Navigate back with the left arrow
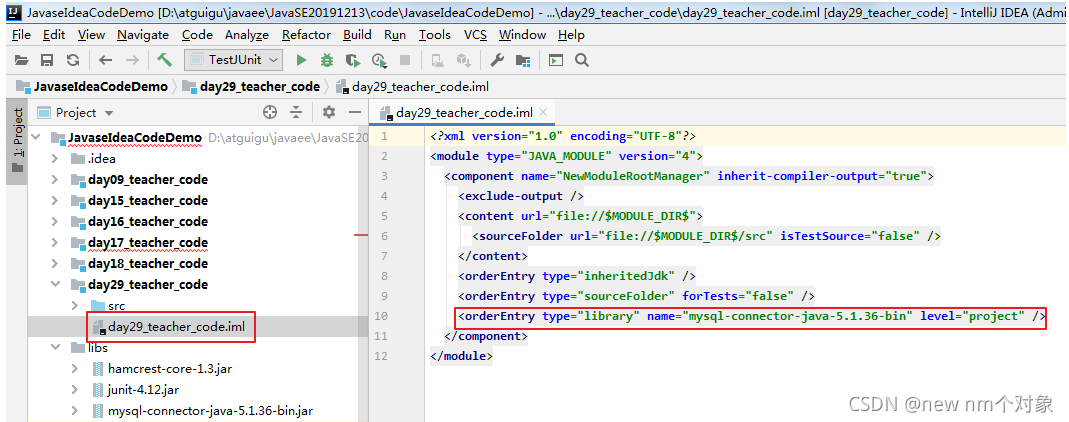 click(105, 60)
